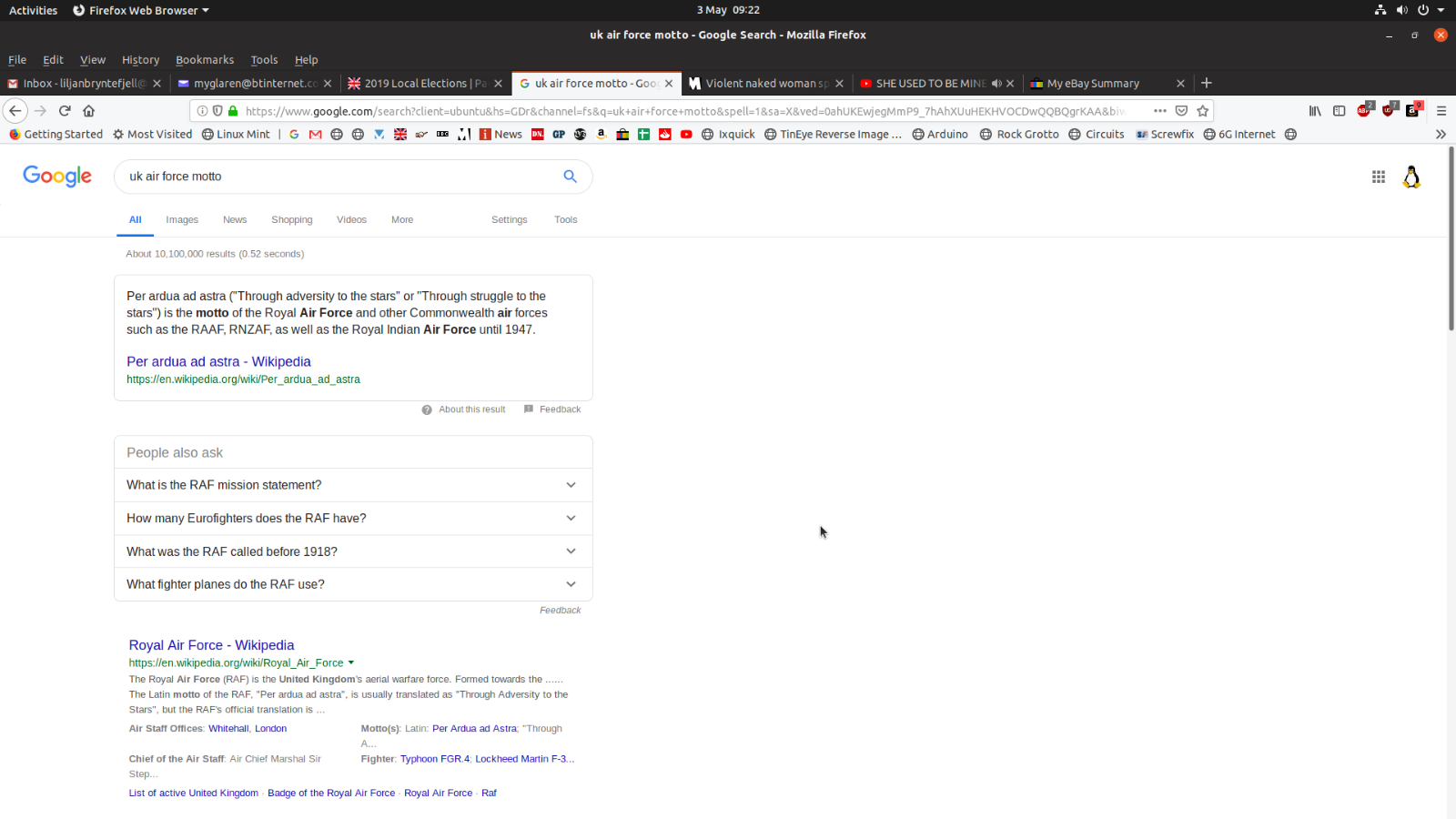
Task: Open the Google apps grid
Action: pyautogui.click(x=1379, y=177)
